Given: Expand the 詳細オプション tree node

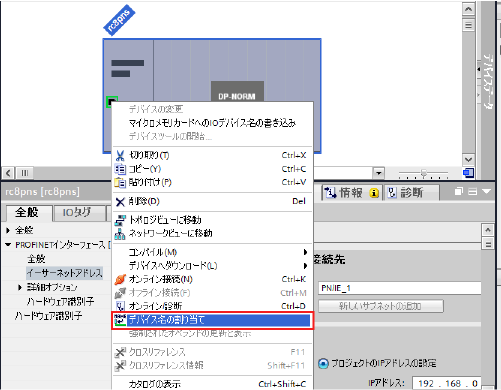Looking at the screenshot, I should pos(20,287).
